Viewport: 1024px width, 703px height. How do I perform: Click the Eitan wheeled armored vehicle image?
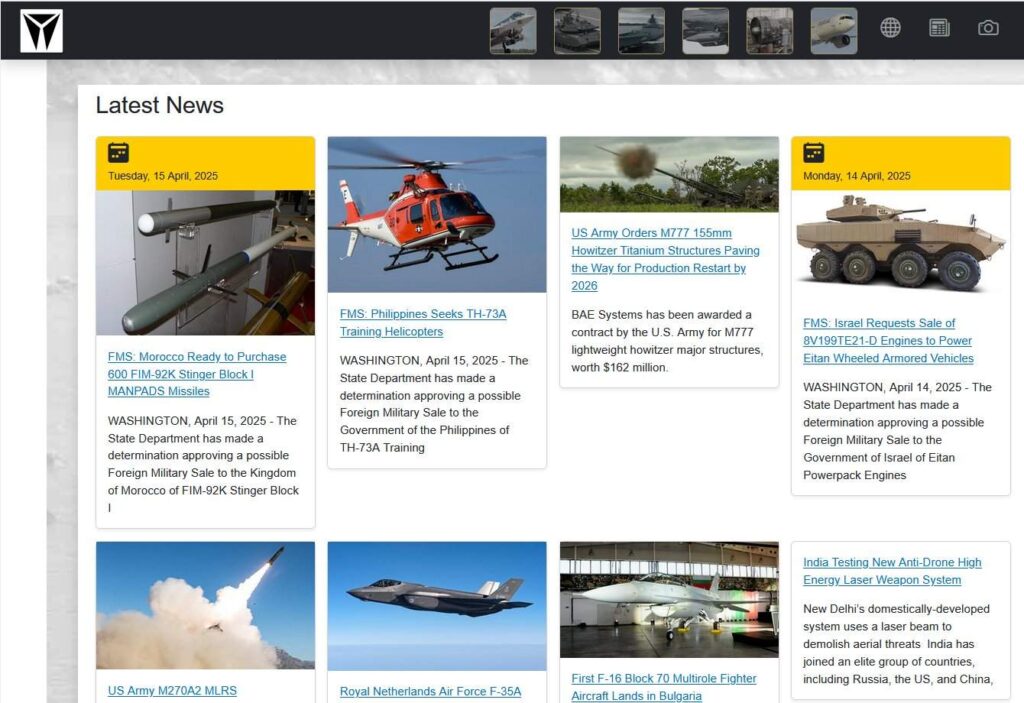coord(901,242)
